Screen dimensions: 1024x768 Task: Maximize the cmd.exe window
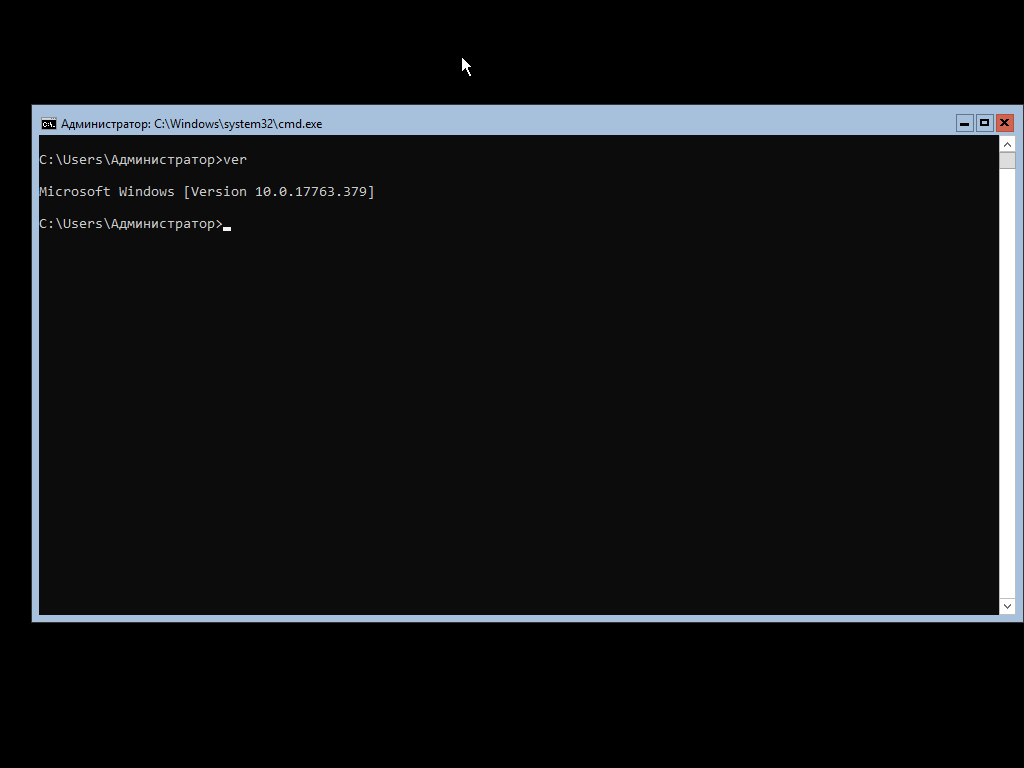984,123
